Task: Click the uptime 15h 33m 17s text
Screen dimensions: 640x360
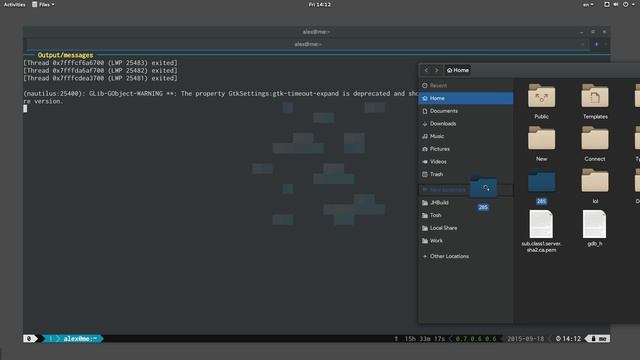Action: click(x=424, y=338)
